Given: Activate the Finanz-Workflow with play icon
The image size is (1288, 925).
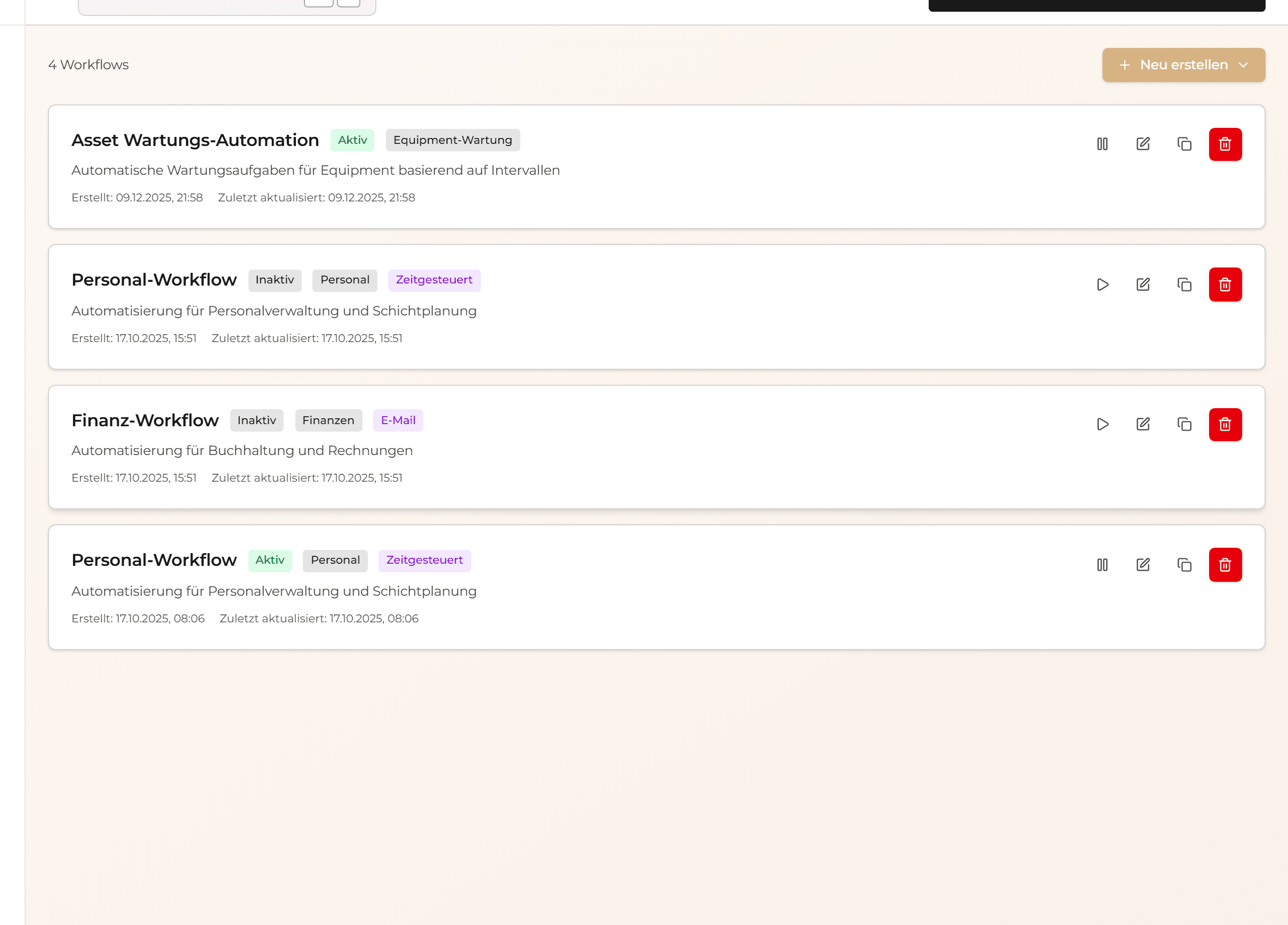Looking at the screenshot, I should tap(1102, 425).
